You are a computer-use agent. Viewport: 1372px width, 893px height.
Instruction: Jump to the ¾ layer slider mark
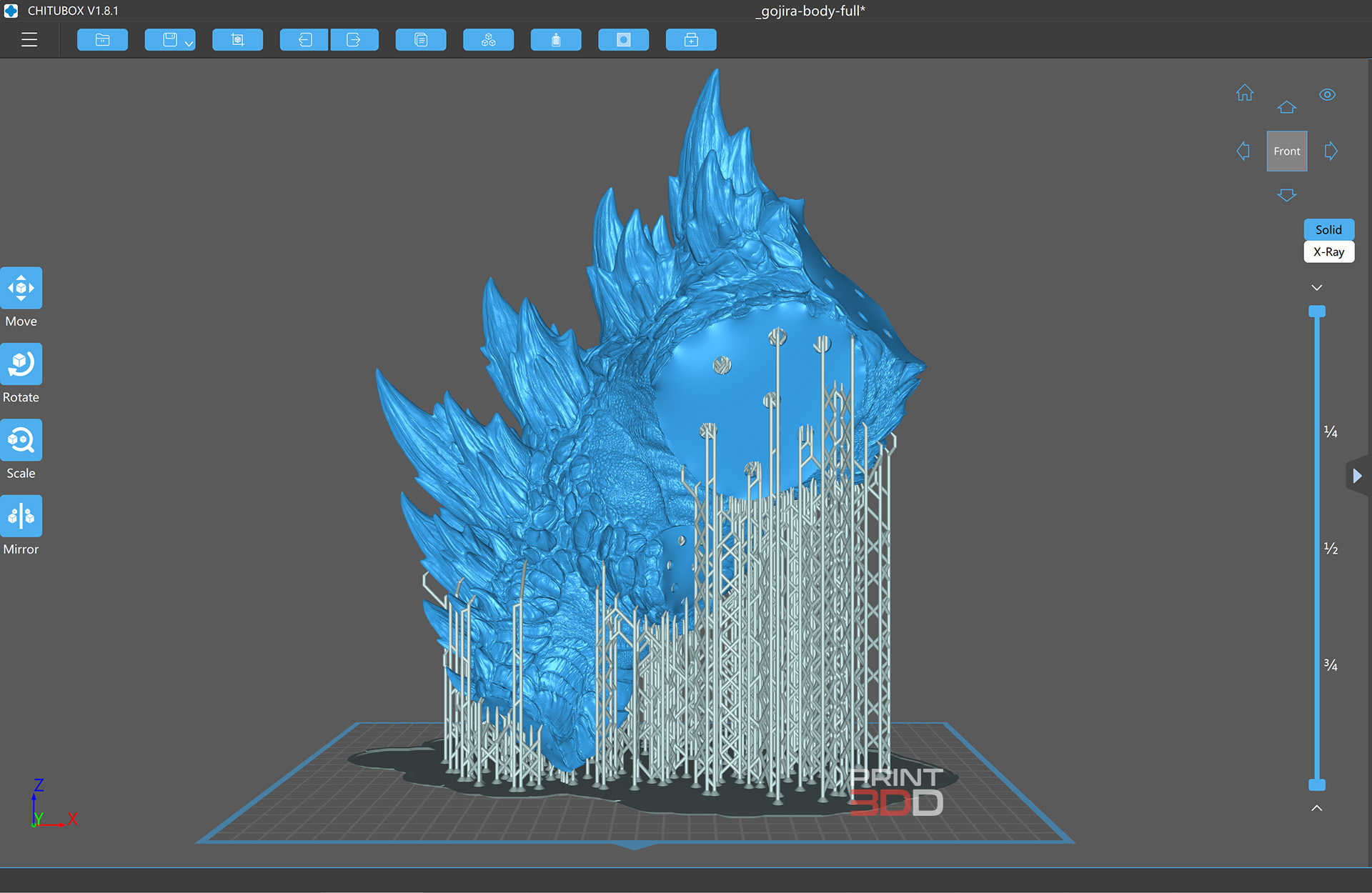[x=1331, y=665]
